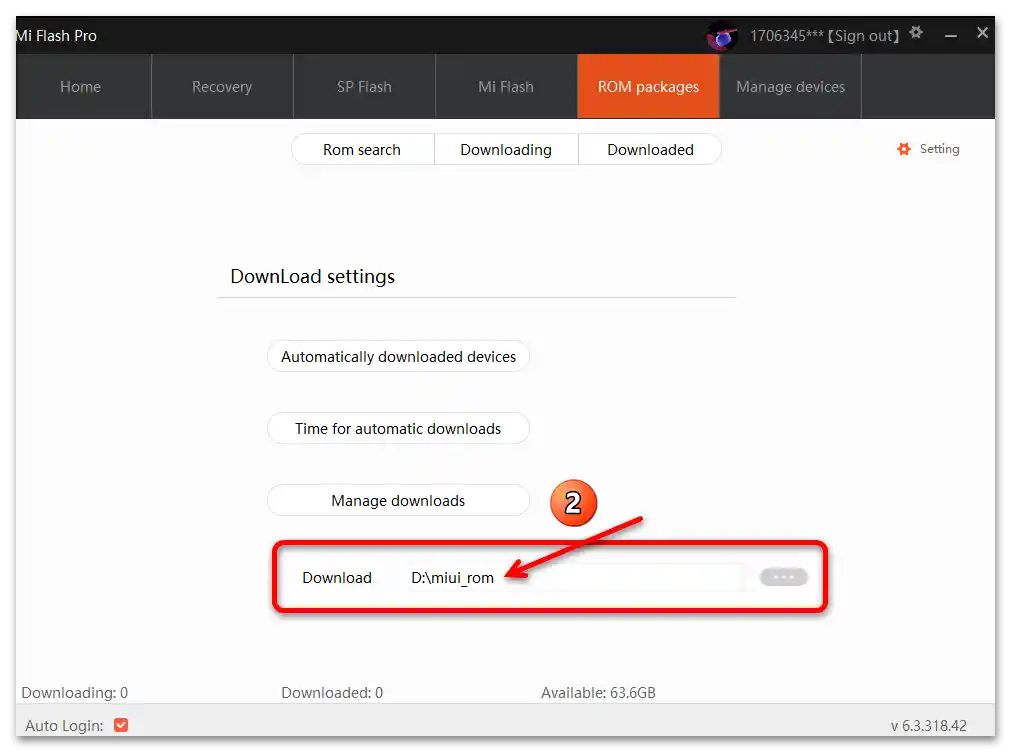Viewport: 1011px width, 752px height.
Task: Click the 1706345*** account name
Action: 787,36
